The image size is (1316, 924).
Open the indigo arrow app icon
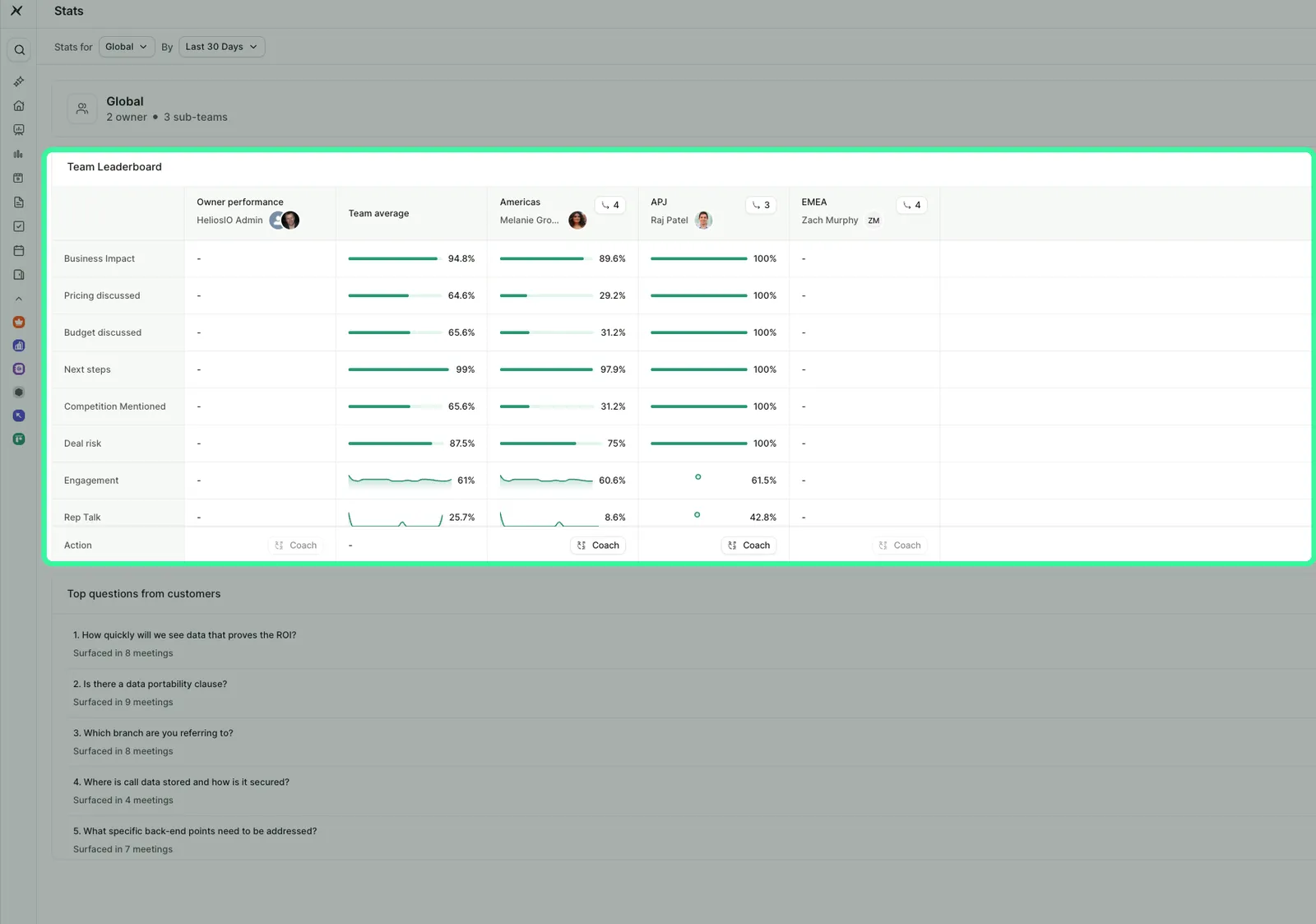click(x=19, y=416)
